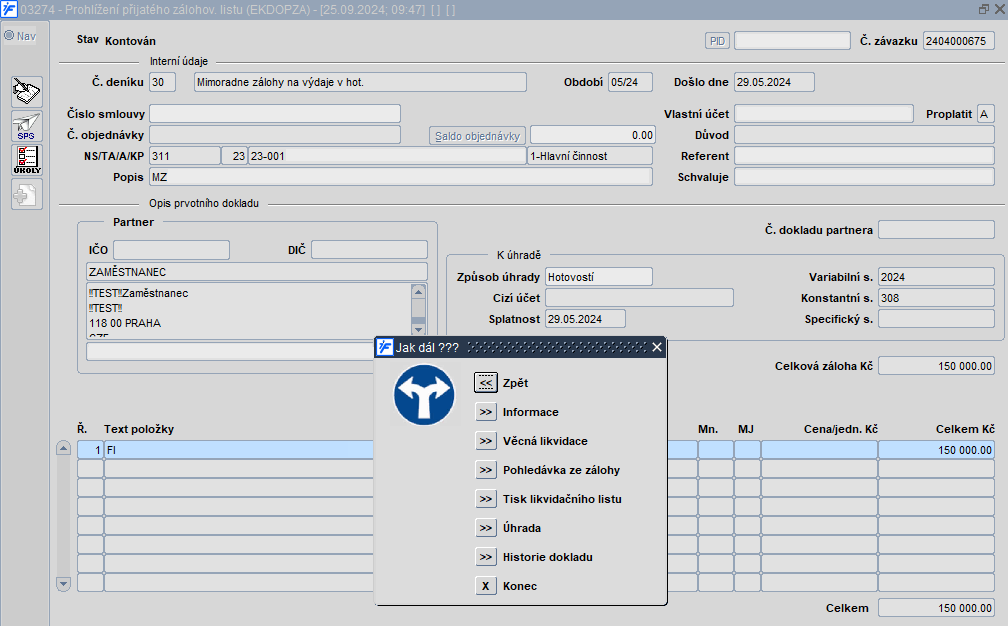
Task: Click the SPS paper plane icon
Action: [x=26, y=125]
